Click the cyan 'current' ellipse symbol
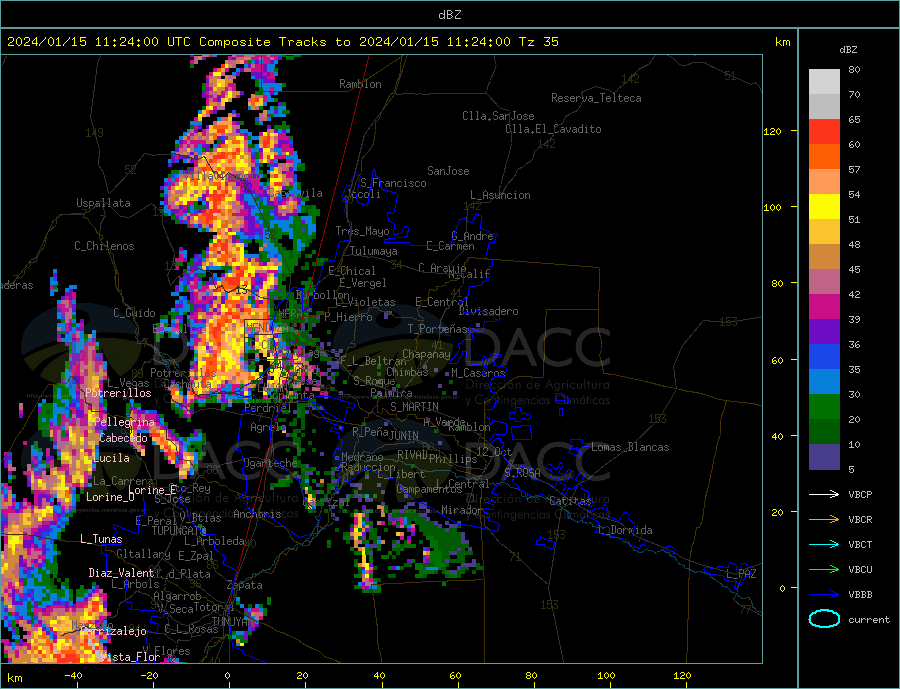This screenshot has width=900, height=689. (x=824, y=619)
